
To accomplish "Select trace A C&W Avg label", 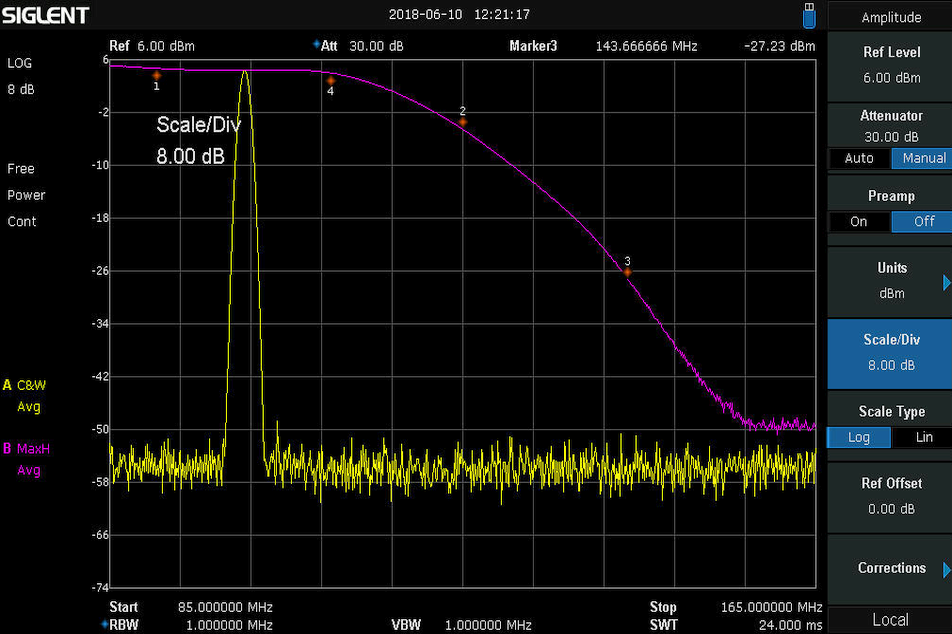I will (x=30, y=395).
